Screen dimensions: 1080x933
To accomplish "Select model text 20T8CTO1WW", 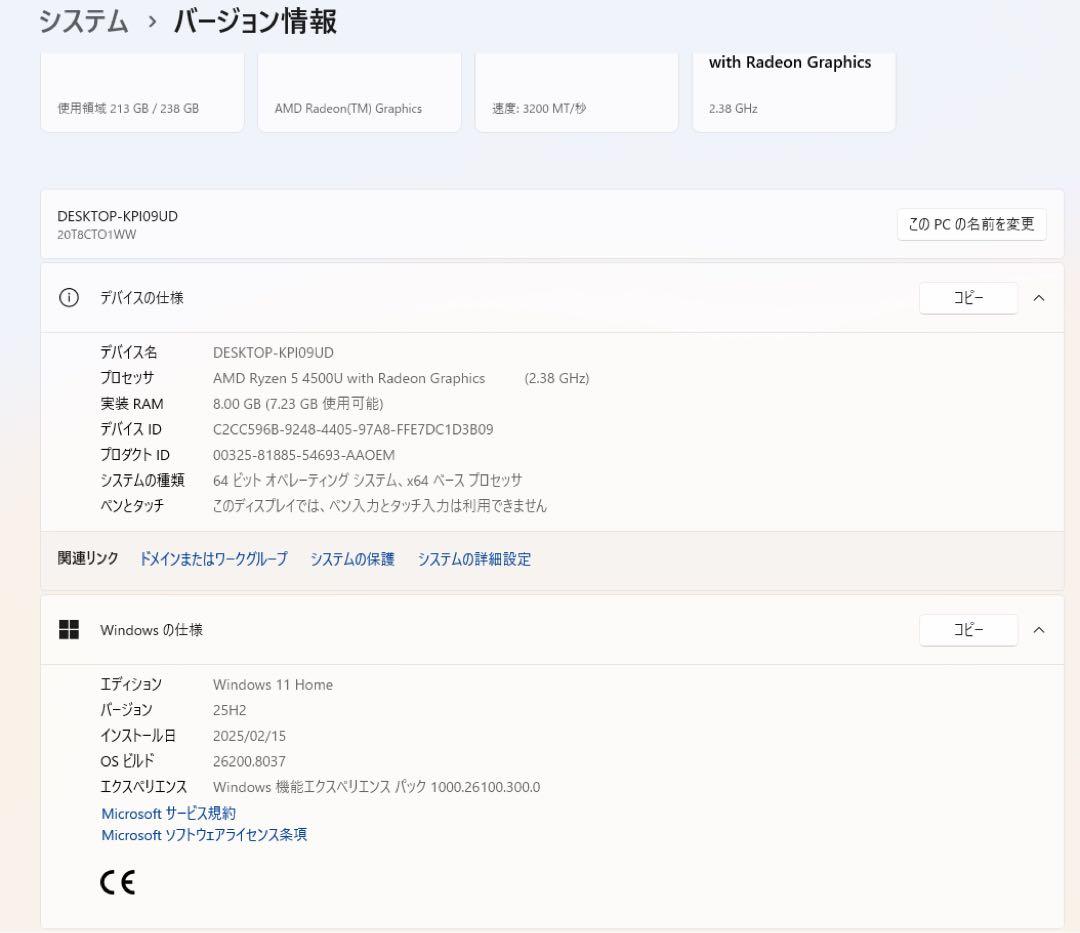I will [96, 235].
